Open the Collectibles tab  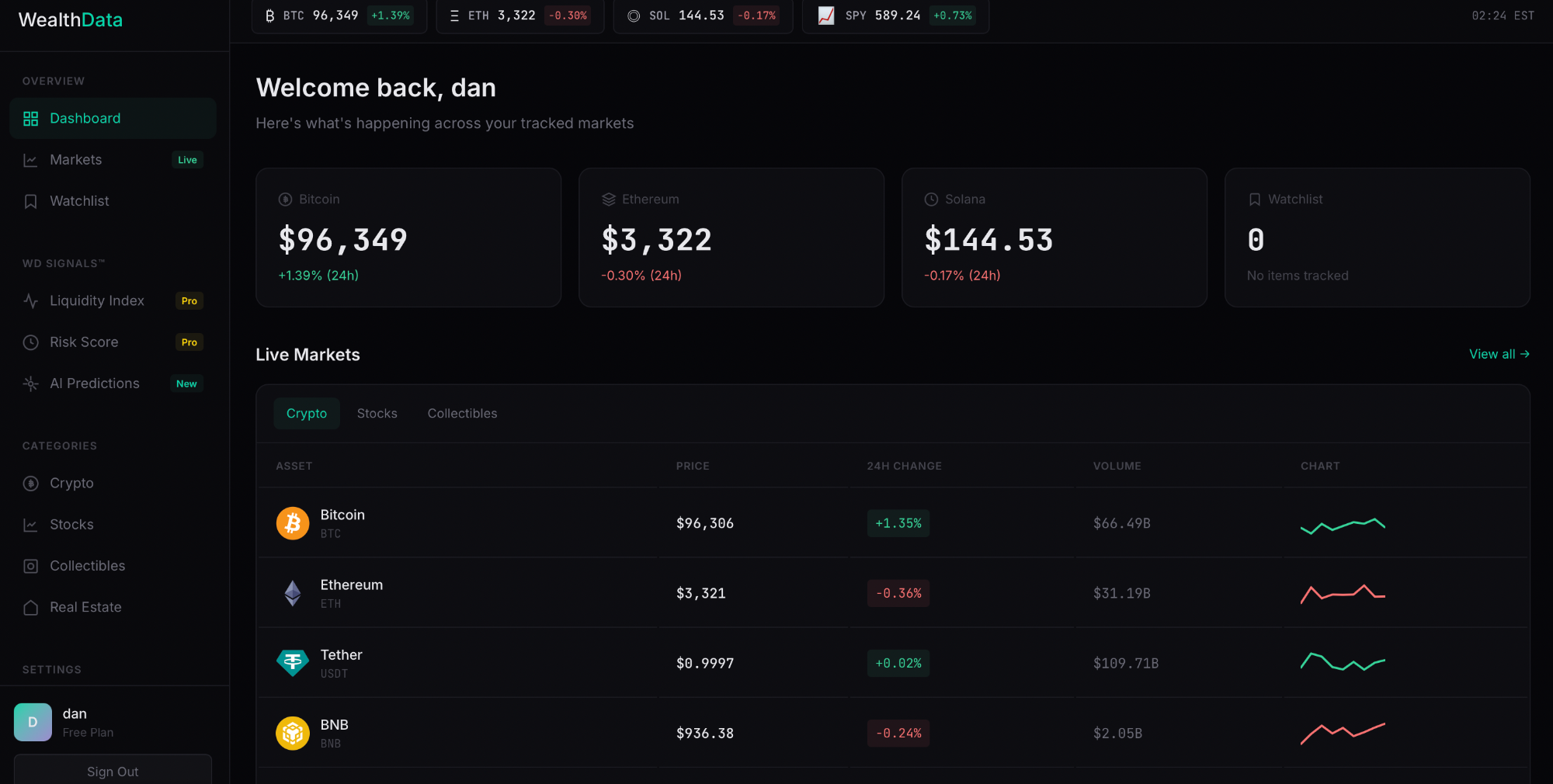(x=461, y=413)
